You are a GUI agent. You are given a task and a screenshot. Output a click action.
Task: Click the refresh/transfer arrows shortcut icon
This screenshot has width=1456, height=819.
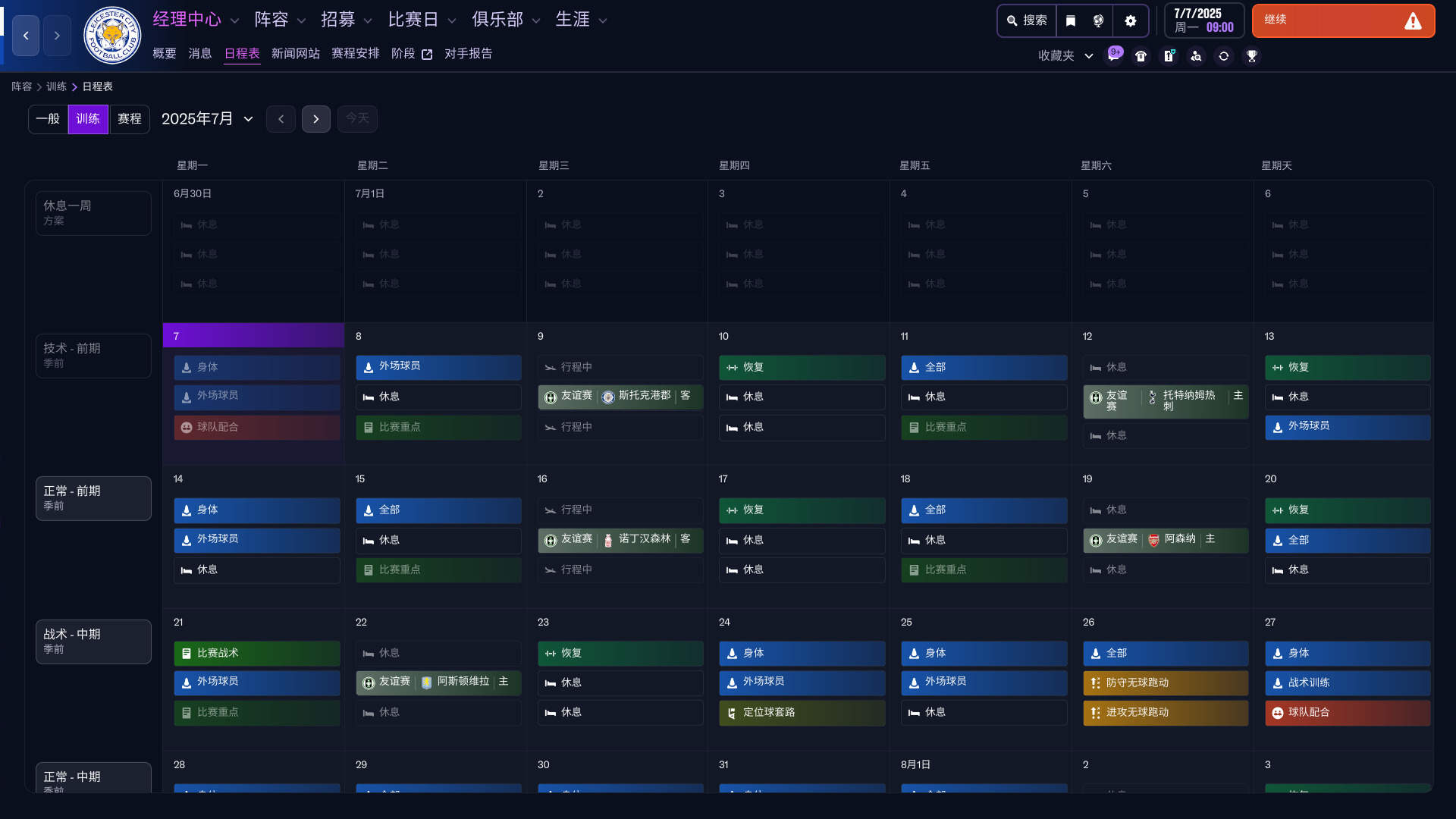[1223, 56]
